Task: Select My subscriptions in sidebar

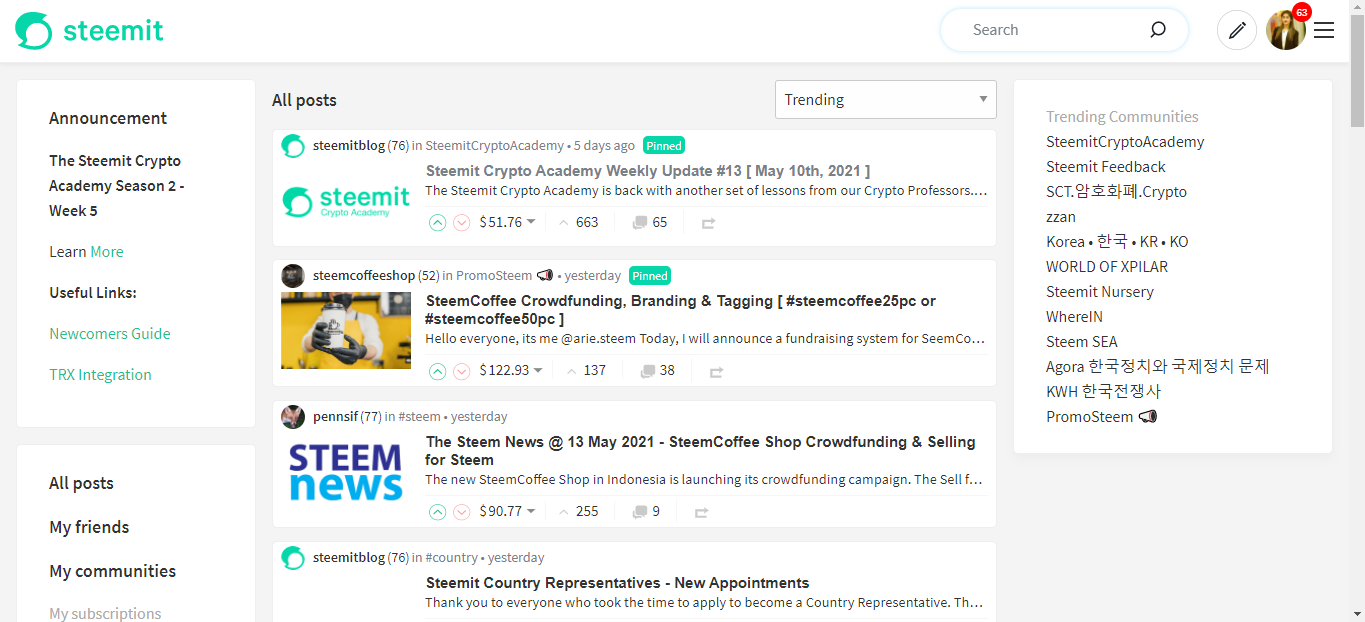Action: click(105, 613)
